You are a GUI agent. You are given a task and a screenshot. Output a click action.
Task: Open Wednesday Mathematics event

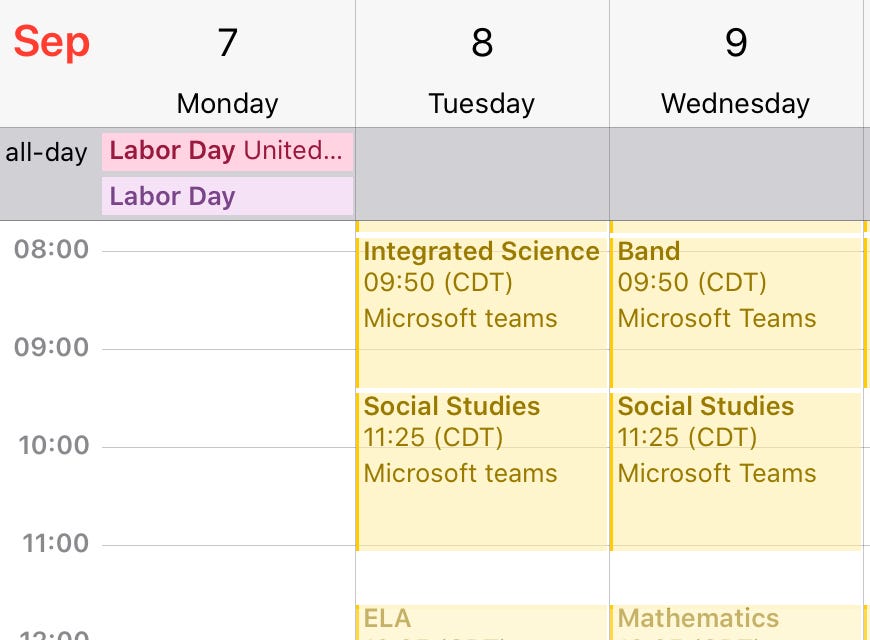(736, 621)
